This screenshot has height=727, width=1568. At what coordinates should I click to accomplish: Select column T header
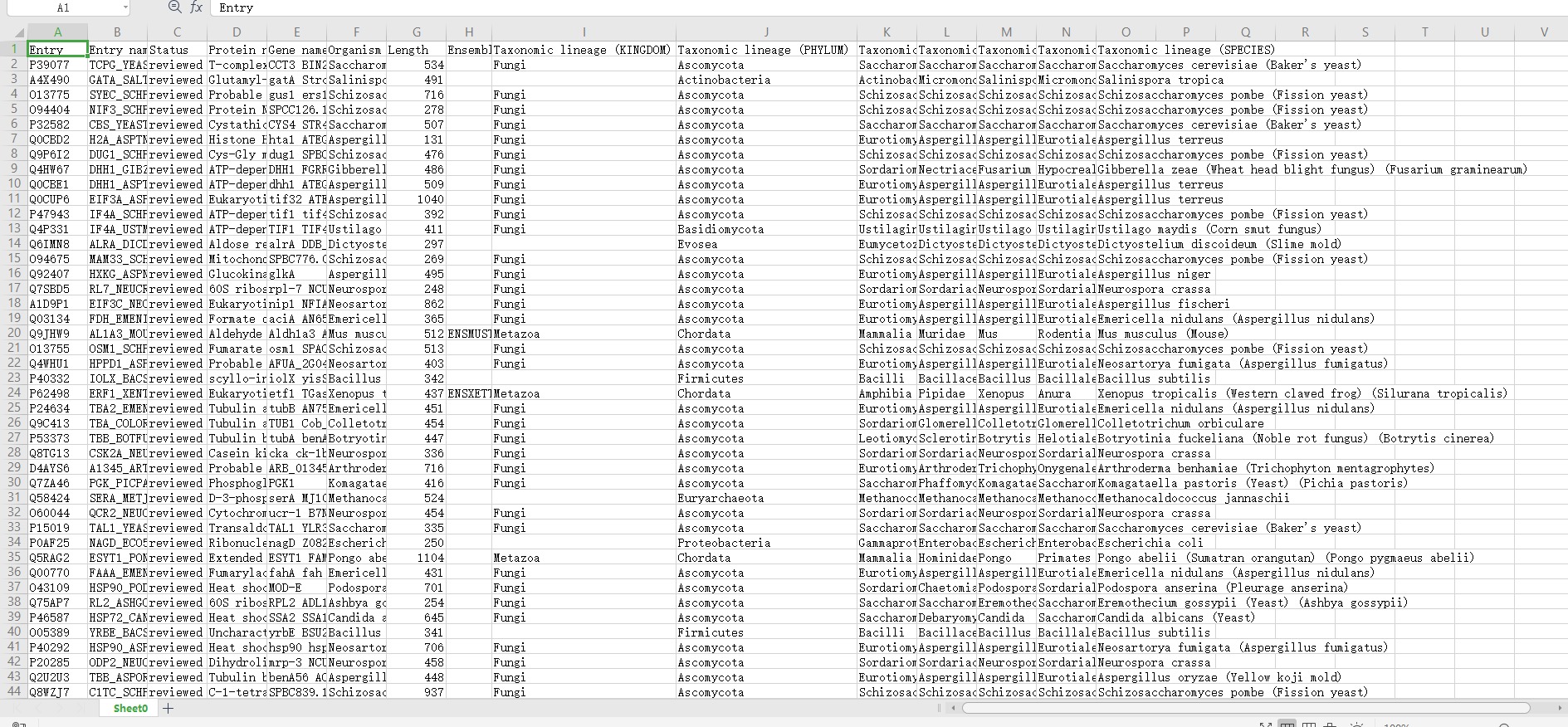point(1424,32)
